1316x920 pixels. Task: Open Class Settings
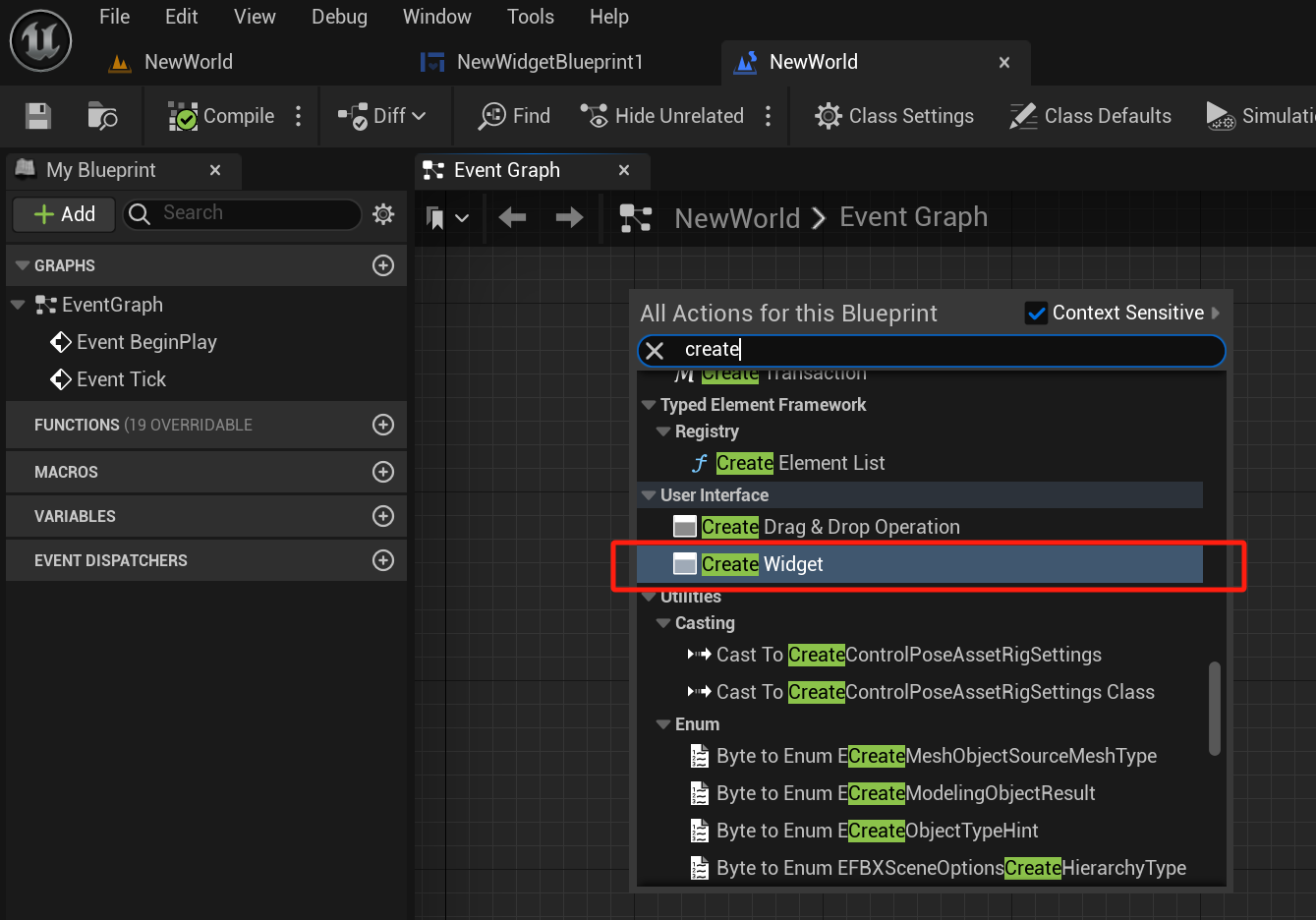(894, 116)
